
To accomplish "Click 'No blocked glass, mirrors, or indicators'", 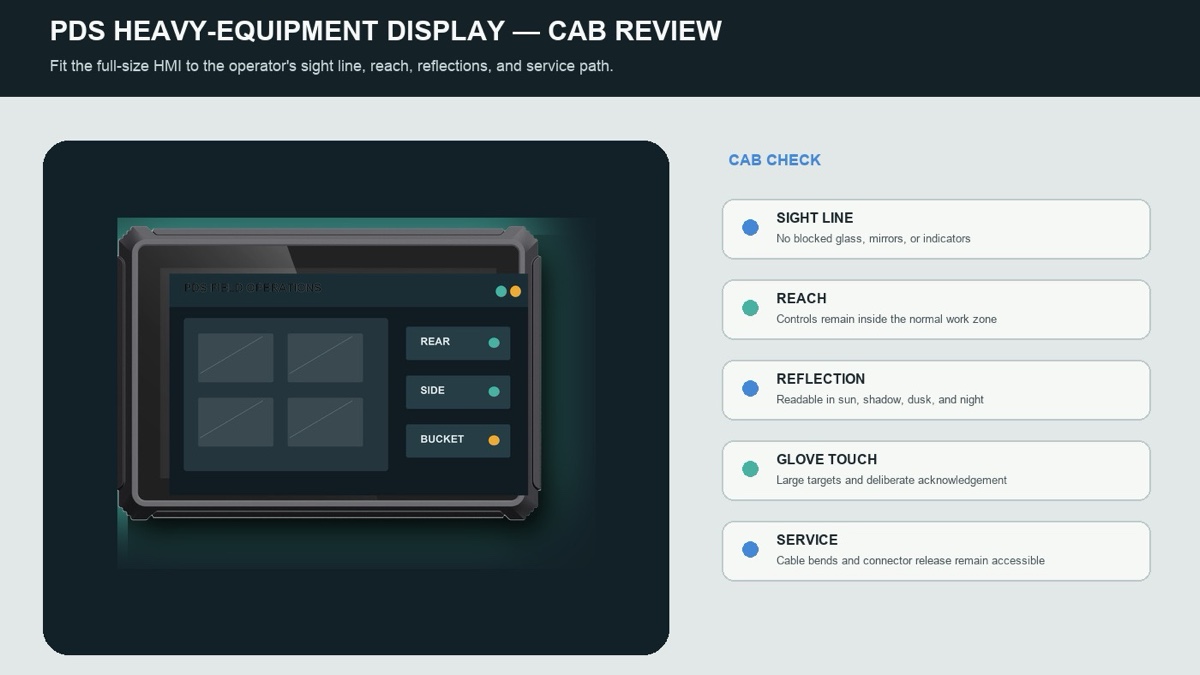I will [873, 239].
